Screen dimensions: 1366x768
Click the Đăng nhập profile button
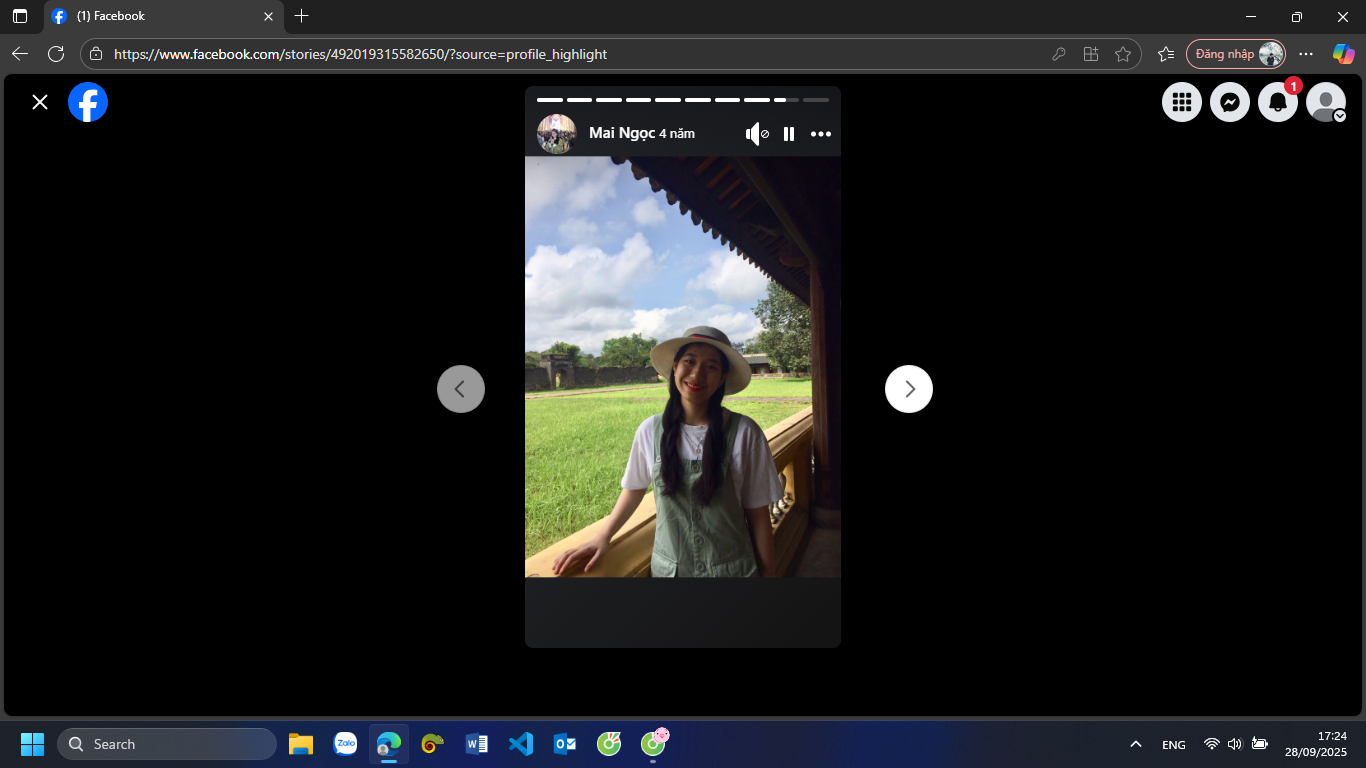tap(1236, 54)
